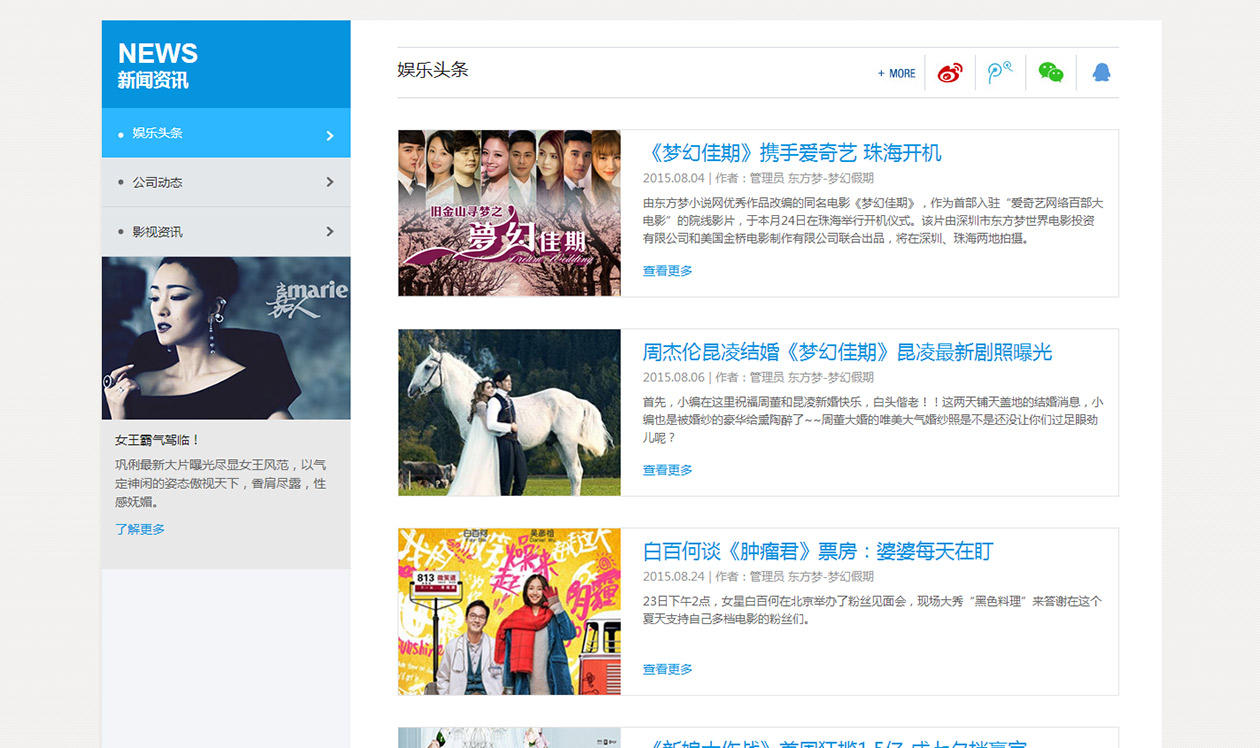Open the Weibo share icon
The image size is (1260, 748).
tap(950, 73)
